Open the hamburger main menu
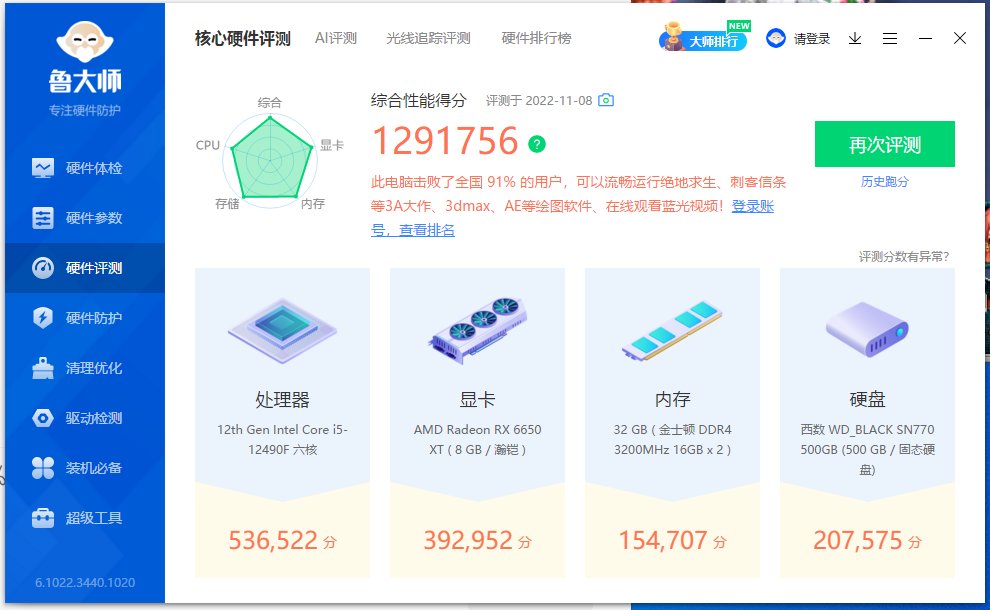Screen dimensions: 990x610 pos(890,39)
